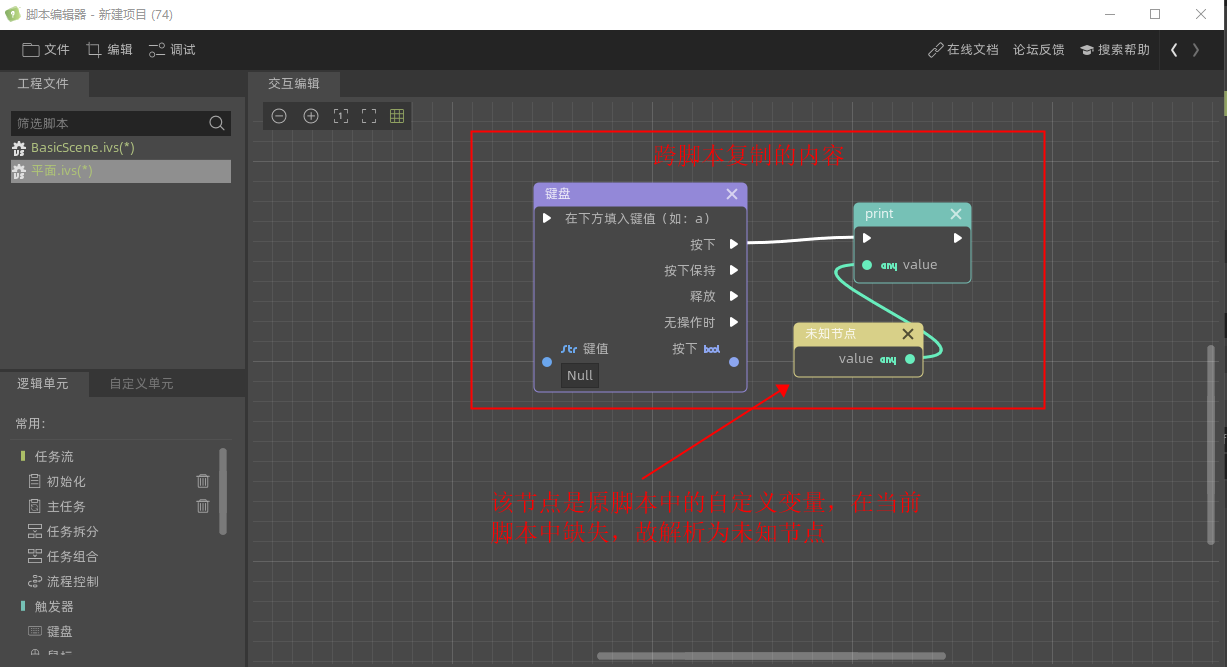
Task: Click the 键盘 node title bar
Action: 640,194
